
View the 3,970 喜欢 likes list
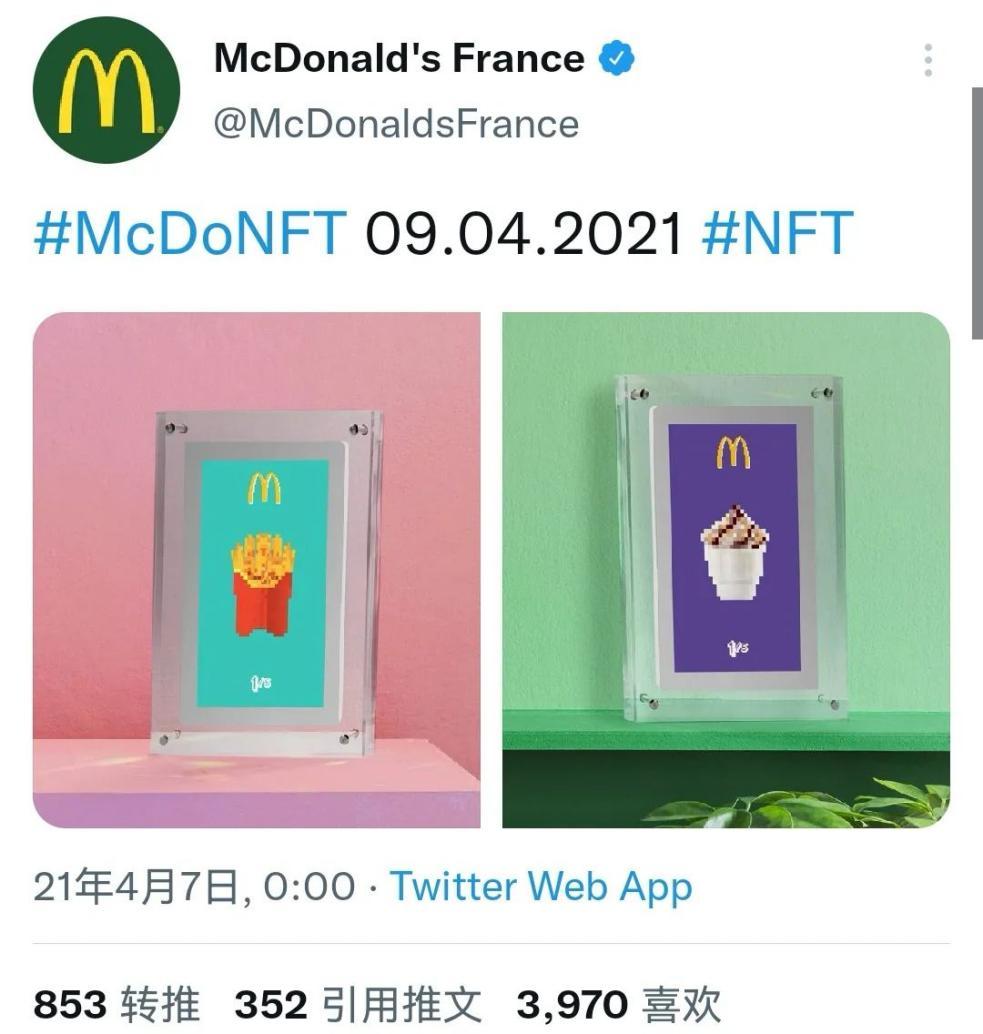[618, 1005]
